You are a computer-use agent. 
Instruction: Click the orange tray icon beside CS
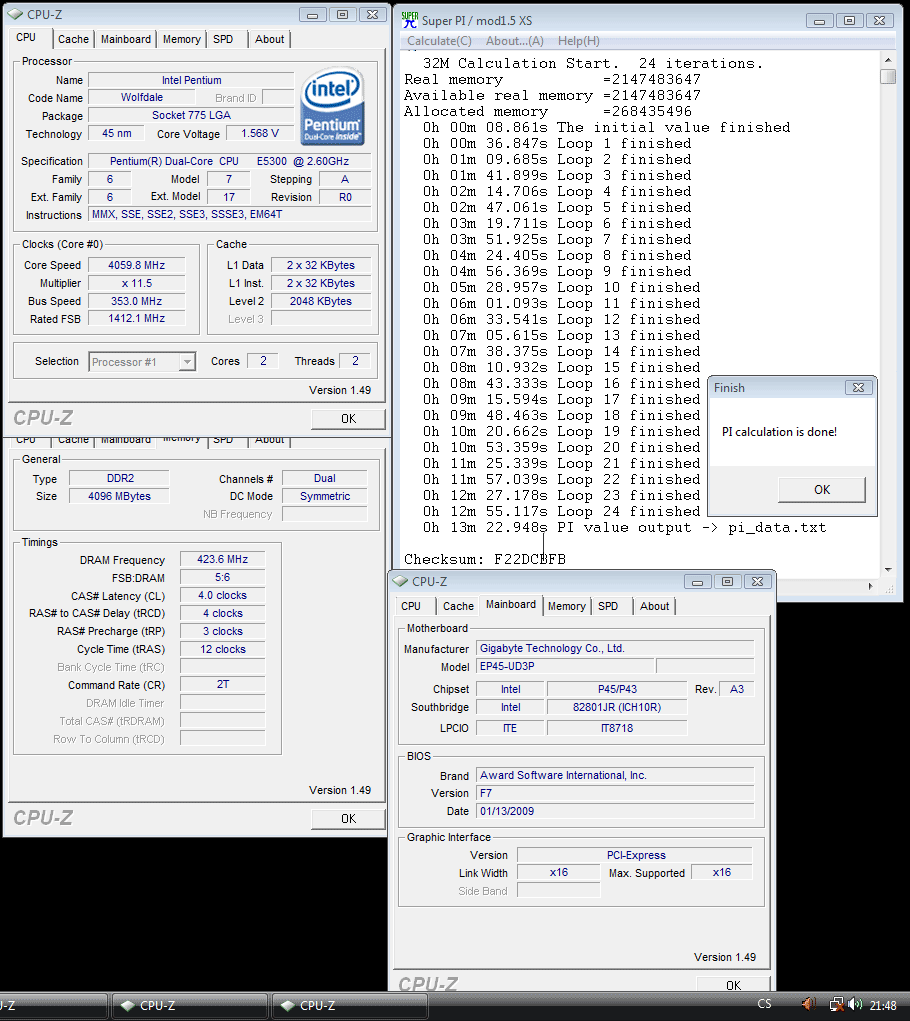coord(808,1004)
